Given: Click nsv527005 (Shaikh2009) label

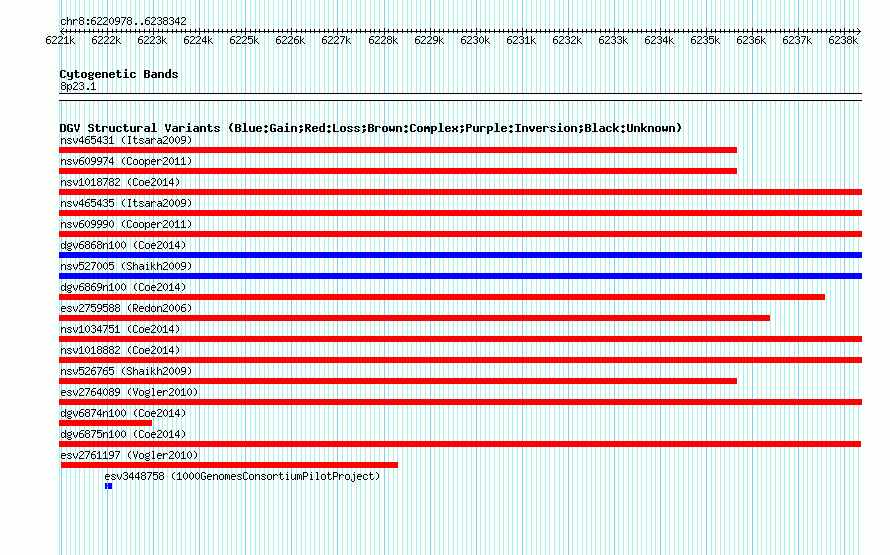Looking at the screenshot, I should coord(126,266).
